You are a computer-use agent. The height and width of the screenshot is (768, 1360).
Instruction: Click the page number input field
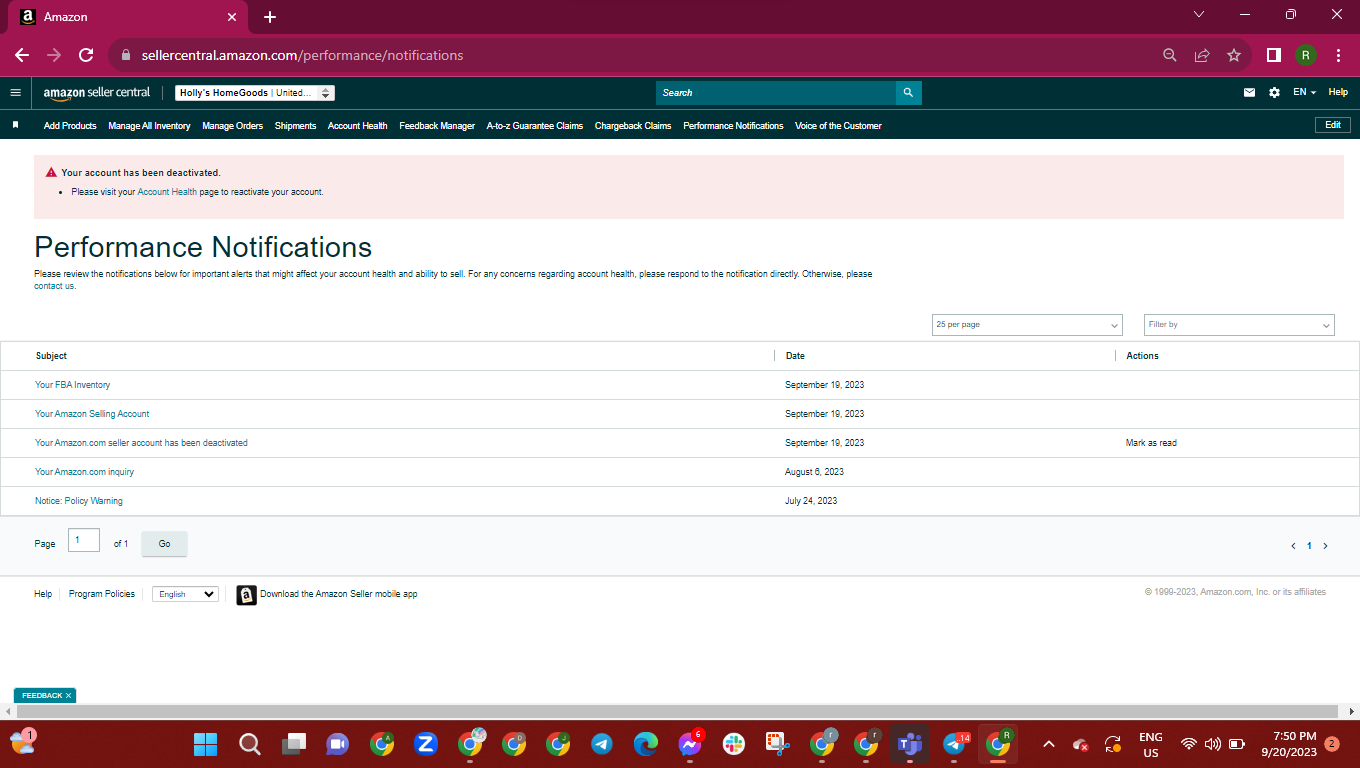click(x=84, y=540)
